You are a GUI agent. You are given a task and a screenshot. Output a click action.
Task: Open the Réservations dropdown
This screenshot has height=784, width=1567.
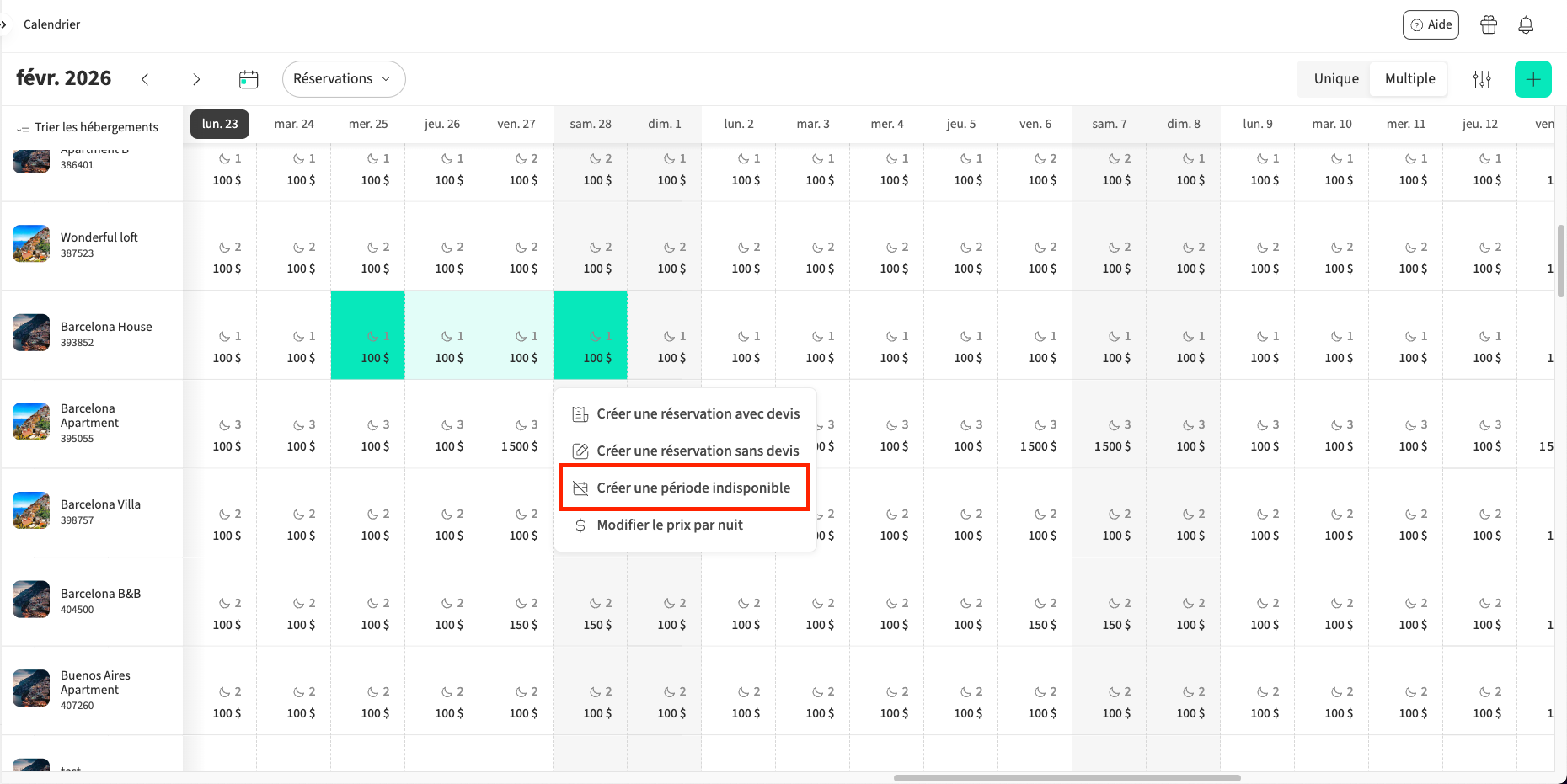coord(343,78)
